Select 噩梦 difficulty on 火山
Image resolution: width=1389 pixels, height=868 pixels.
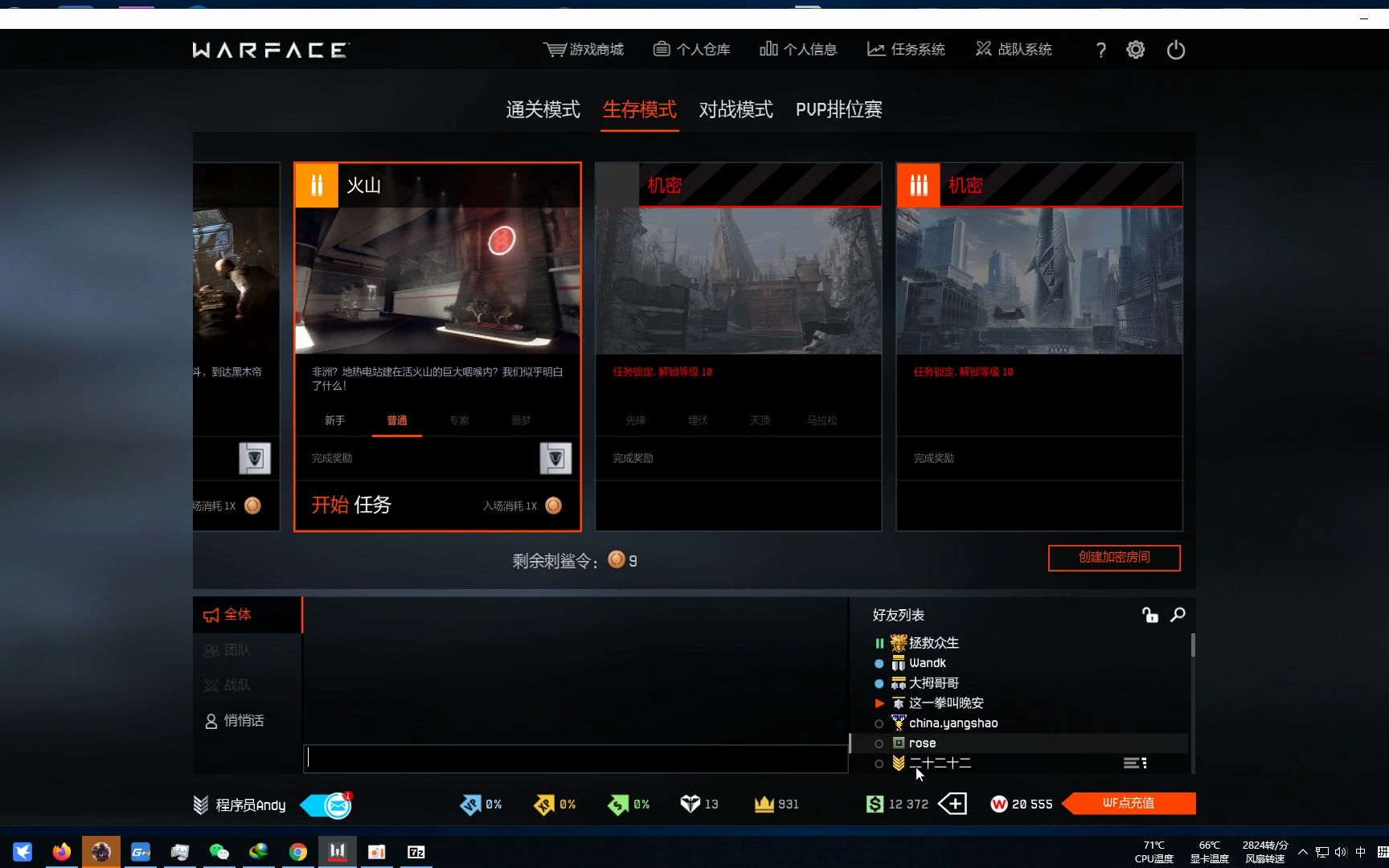click(521, 420)
